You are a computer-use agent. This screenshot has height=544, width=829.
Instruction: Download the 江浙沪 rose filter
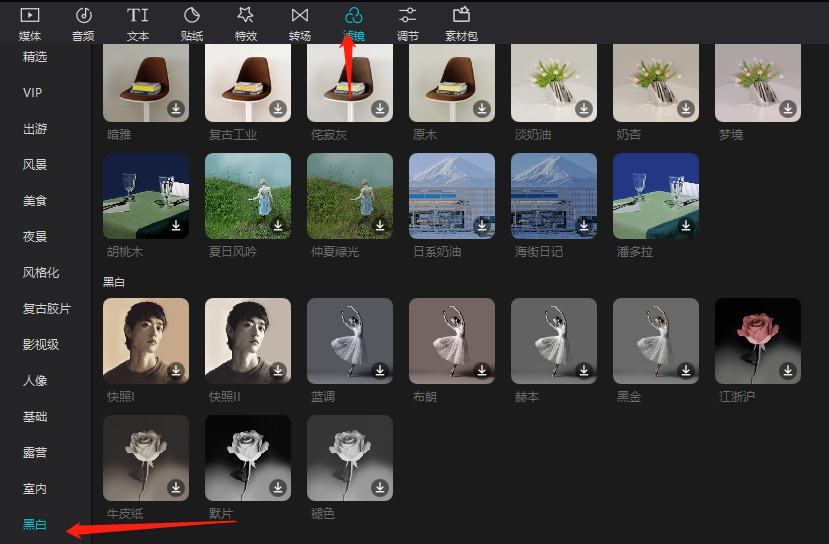788,371
